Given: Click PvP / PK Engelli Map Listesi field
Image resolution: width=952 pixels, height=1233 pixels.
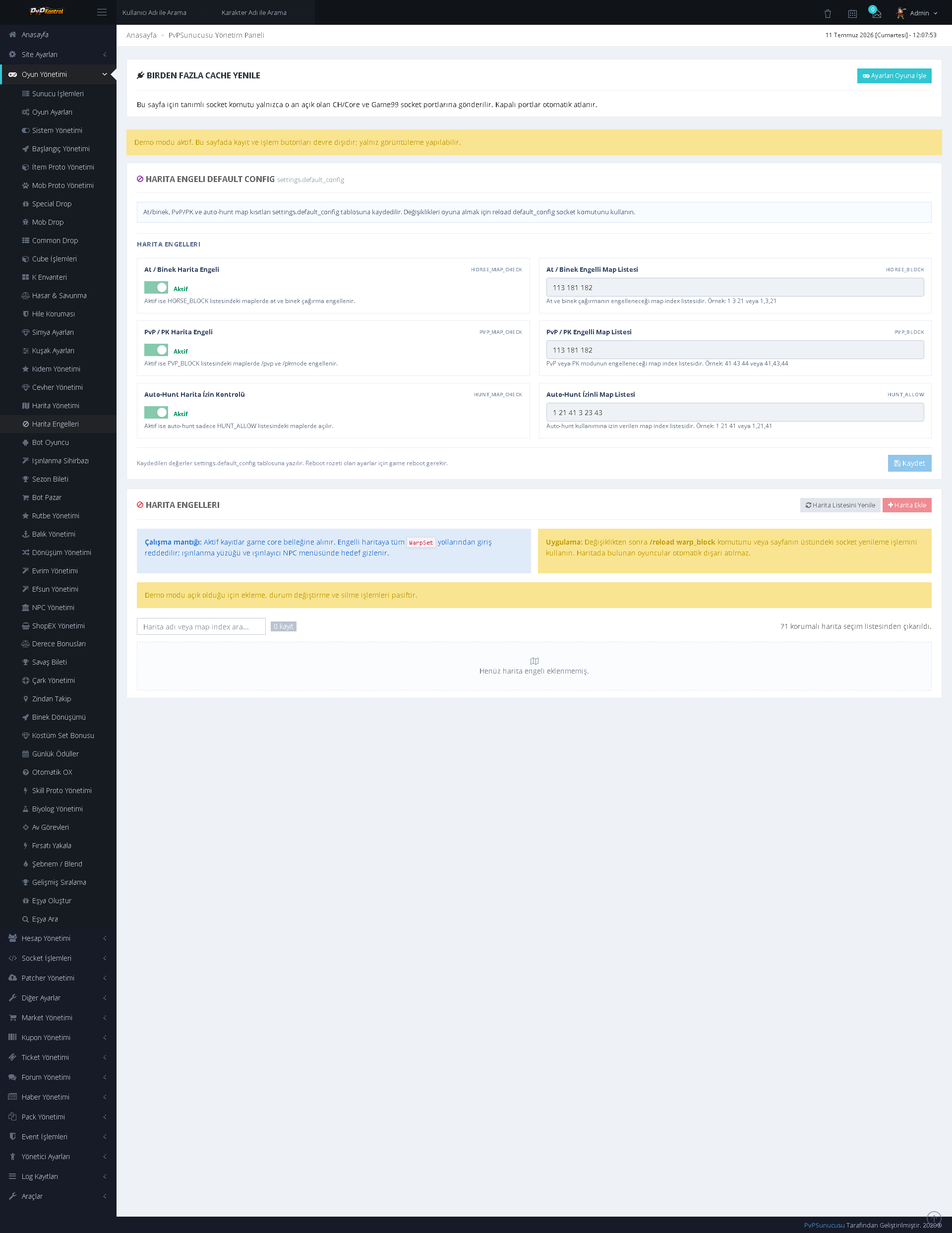Looking at the screenshot, I should (735, 350).
